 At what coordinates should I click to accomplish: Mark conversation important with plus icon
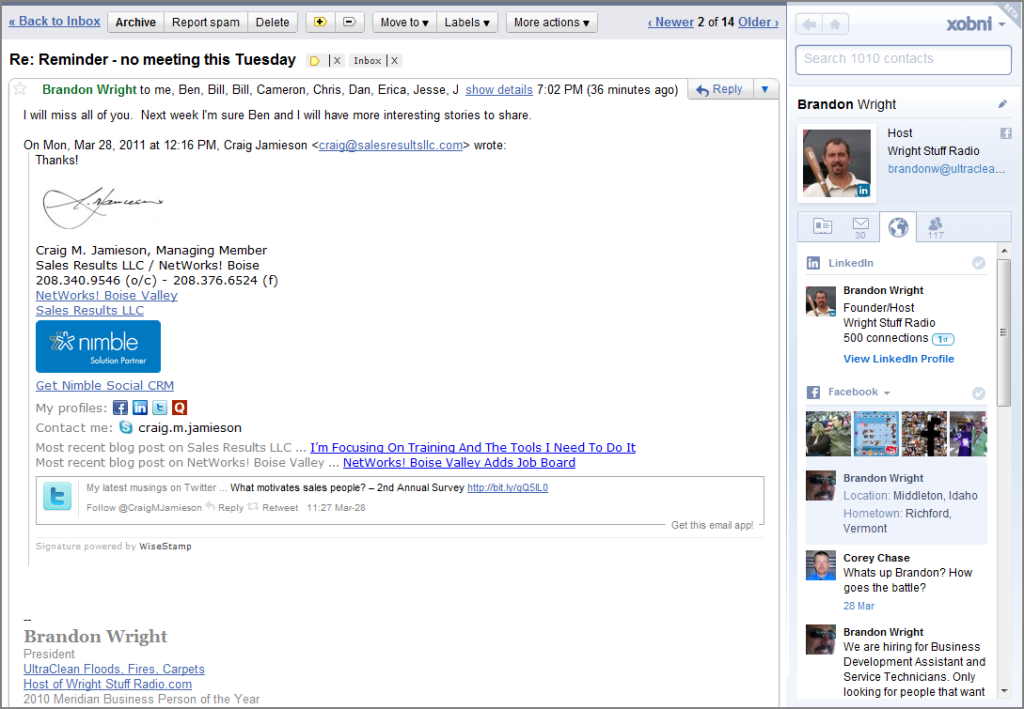point(320,22)
